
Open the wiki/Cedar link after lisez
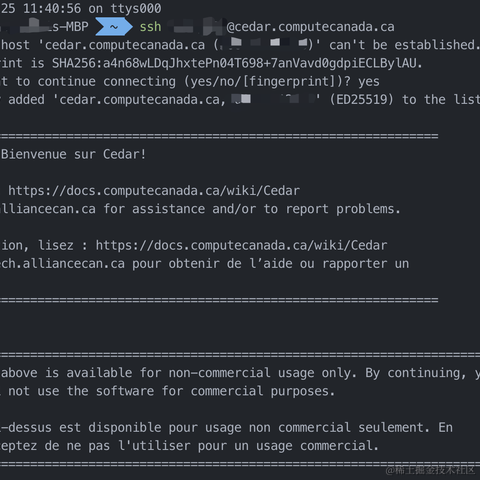[241, 245]
